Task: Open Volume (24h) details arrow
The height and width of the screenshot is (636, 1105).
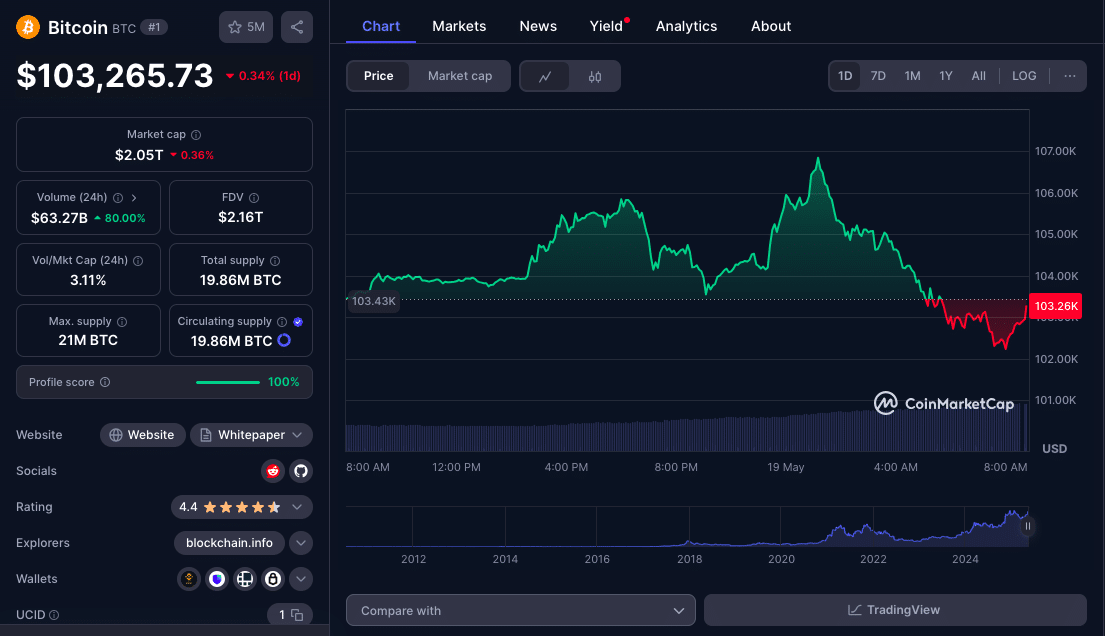Action: tap(134, 198)
